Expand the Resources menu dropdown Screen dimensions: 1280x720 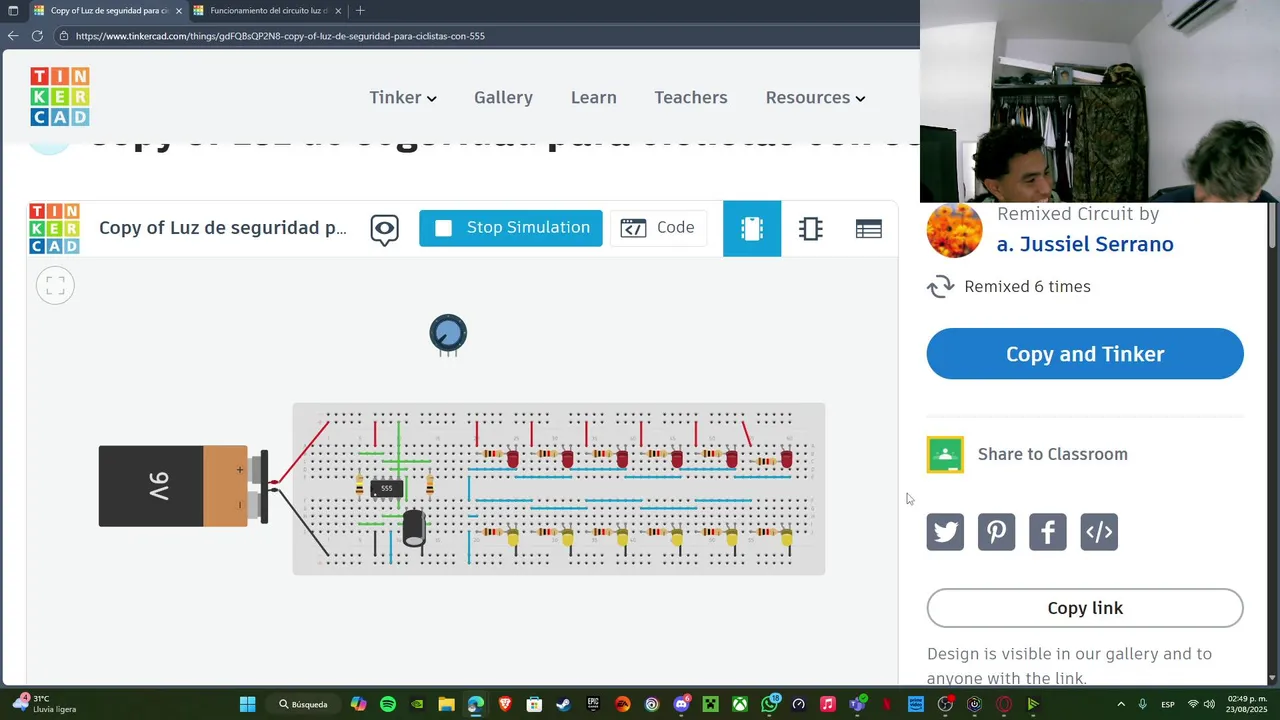point(816,97)
